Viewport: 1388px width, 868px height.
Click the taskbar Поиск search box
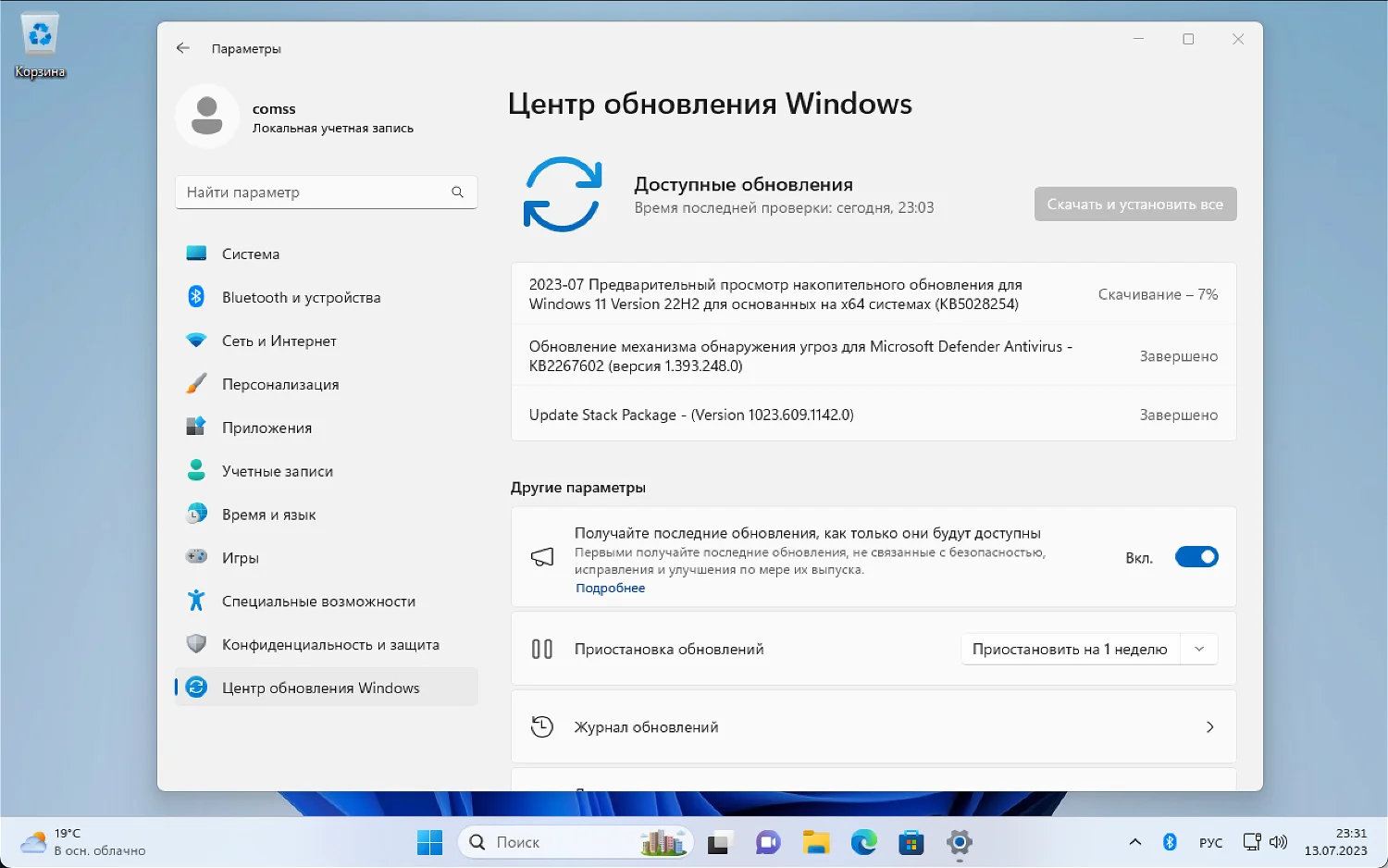coord(576,842)
